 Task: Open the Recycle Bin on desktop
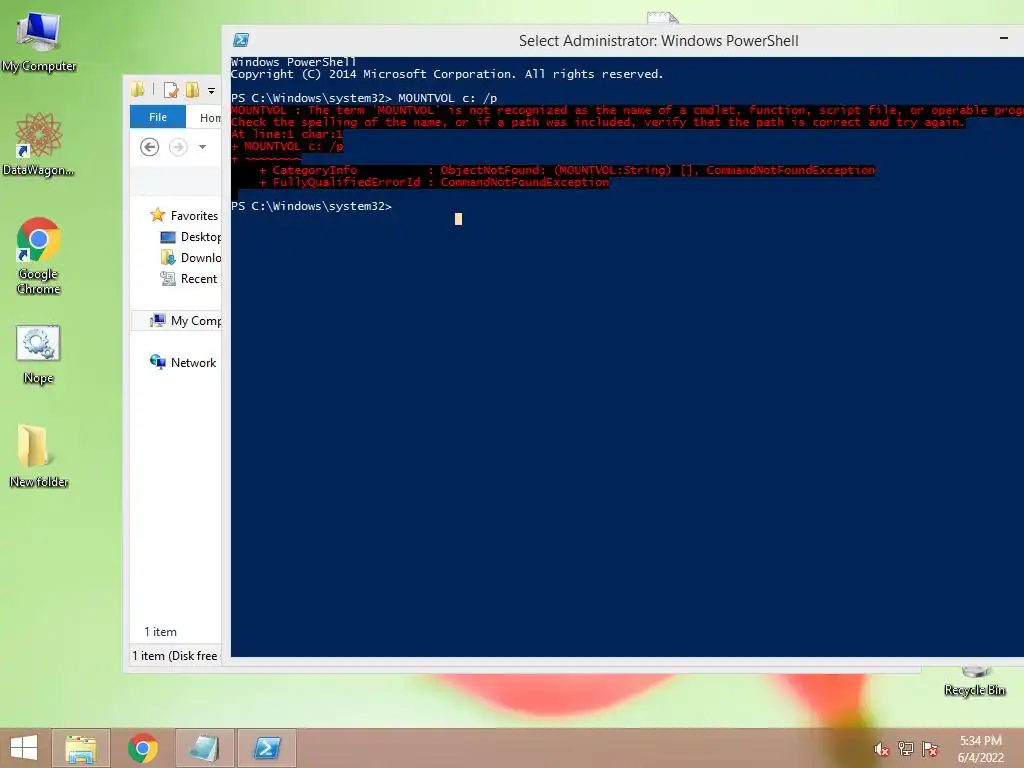tap(974, 682)
